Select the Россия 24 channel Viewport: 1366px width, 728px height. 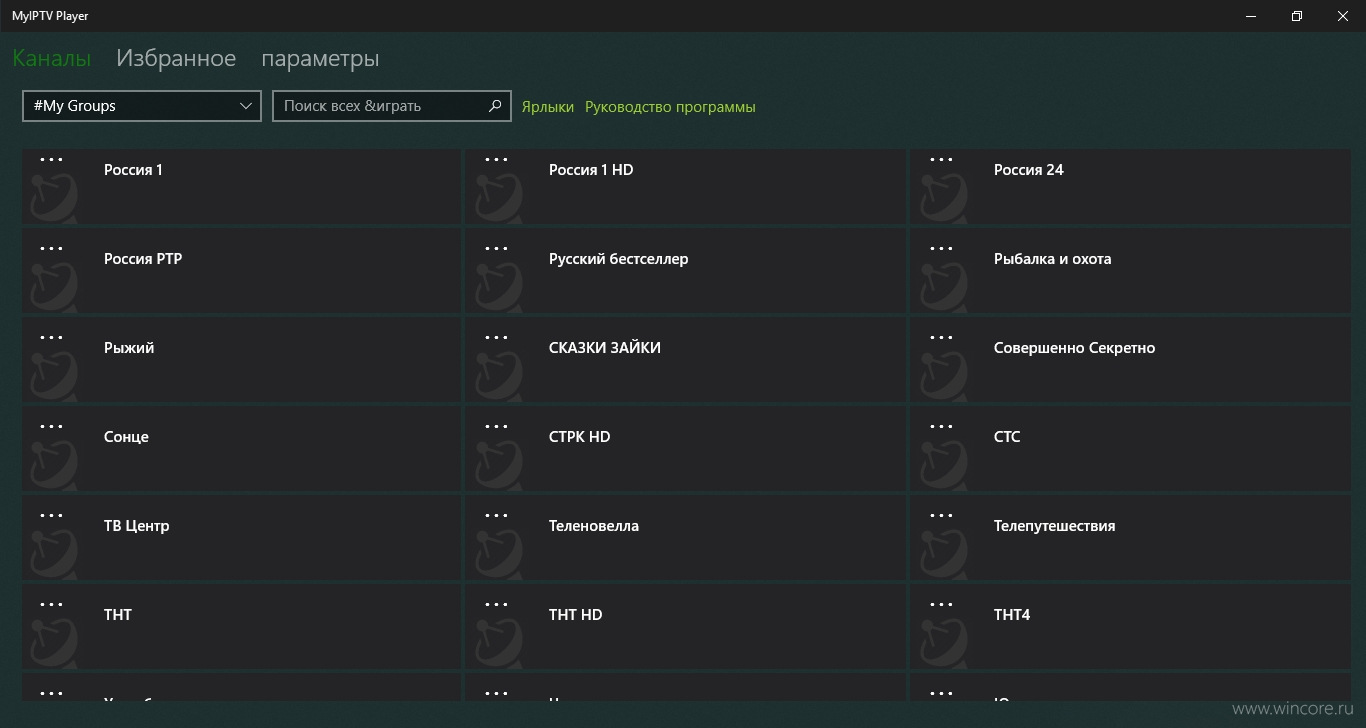click(1131, 186)
